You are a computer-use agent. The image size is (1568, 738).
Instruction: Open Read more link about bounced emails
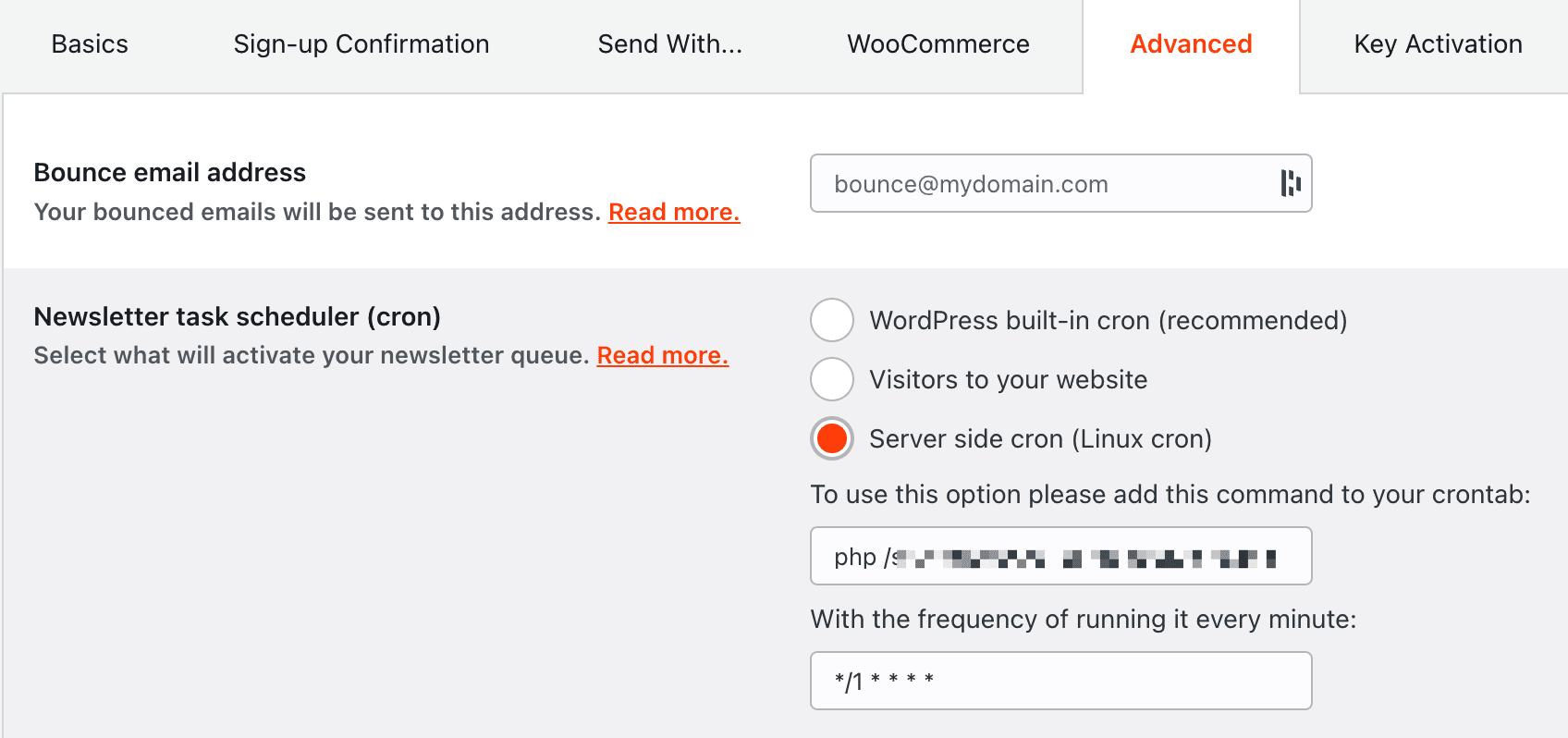pos(674,212)
